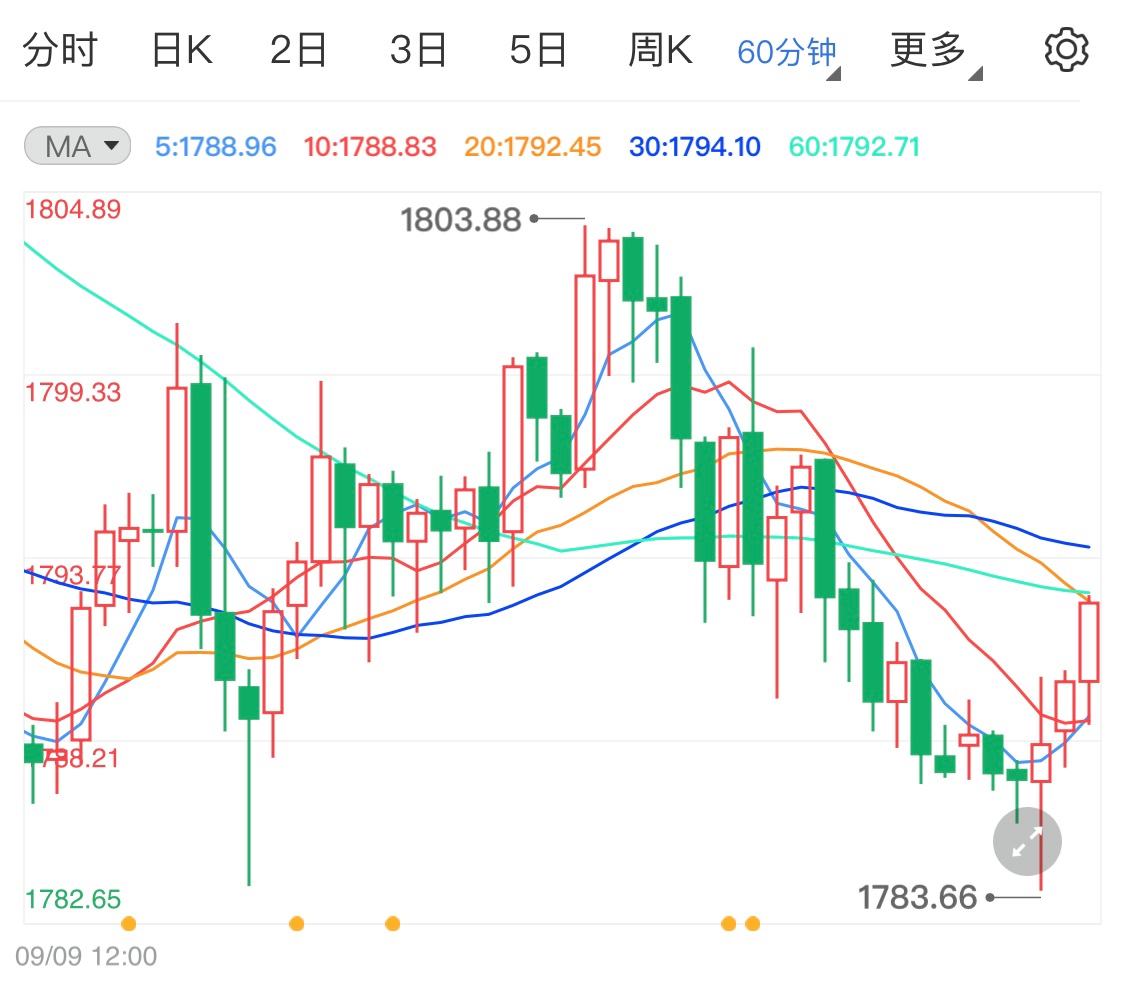The width and height of the screenshot is (1125, 991).
Task: Open the chart settings gear icon
Action: click(x=1066, y=50)
